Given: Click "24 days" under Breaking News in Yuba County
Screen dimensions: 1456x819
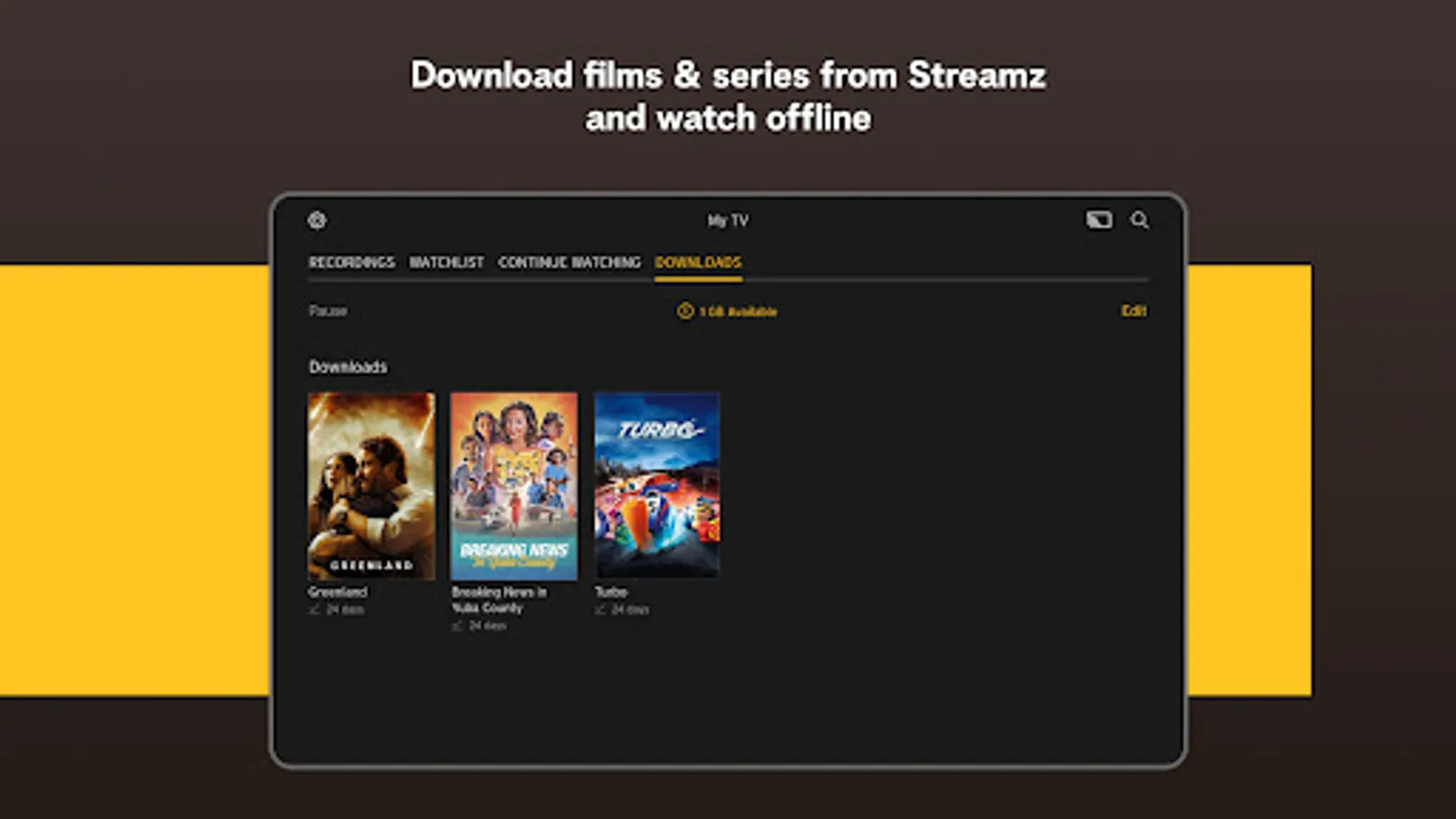Looking at the screenshot, I should tap(488, 626).
